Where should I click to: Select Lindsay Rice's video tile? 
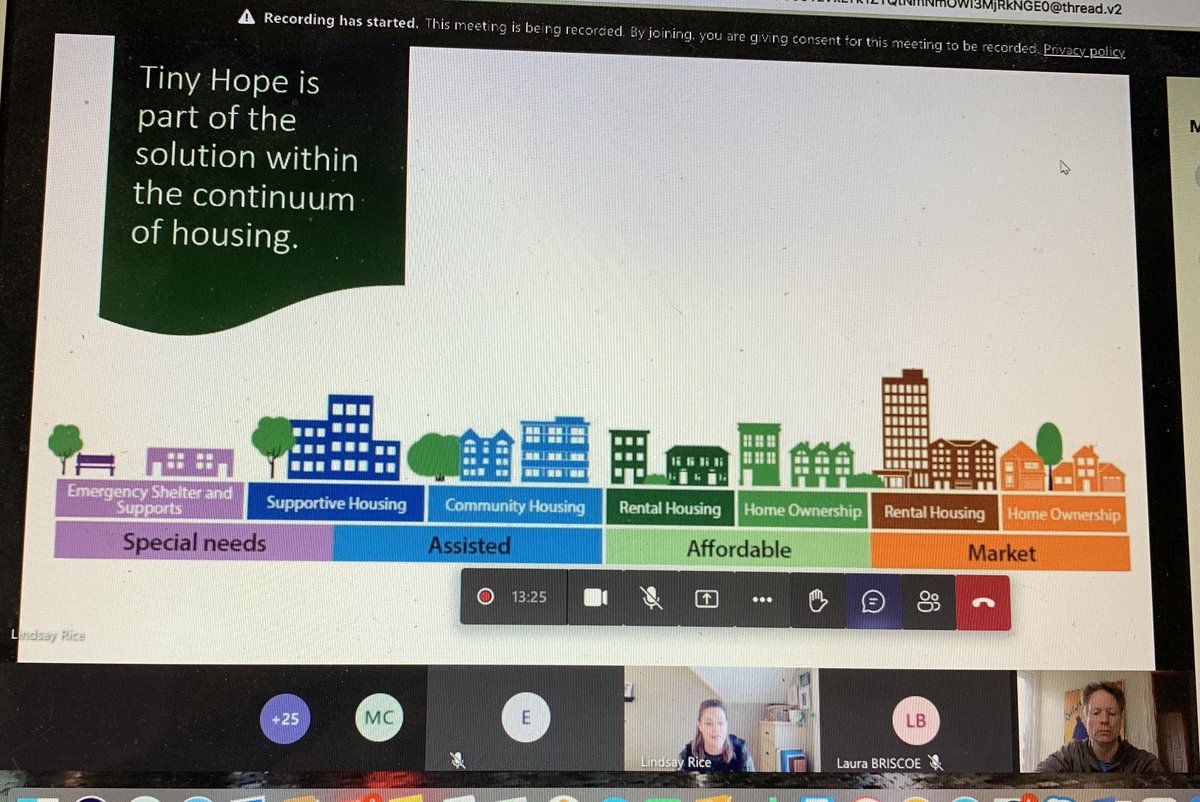point(722,719)
